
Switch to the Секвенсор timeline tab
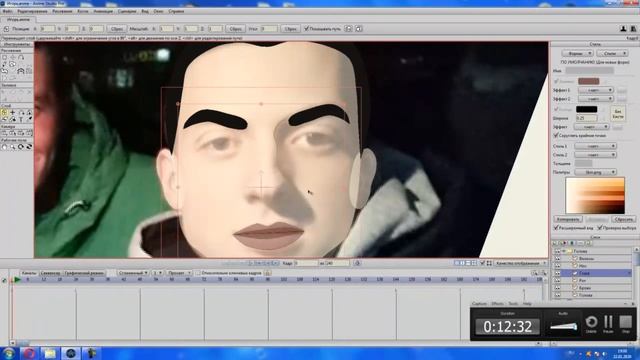[x=50, y=273]
